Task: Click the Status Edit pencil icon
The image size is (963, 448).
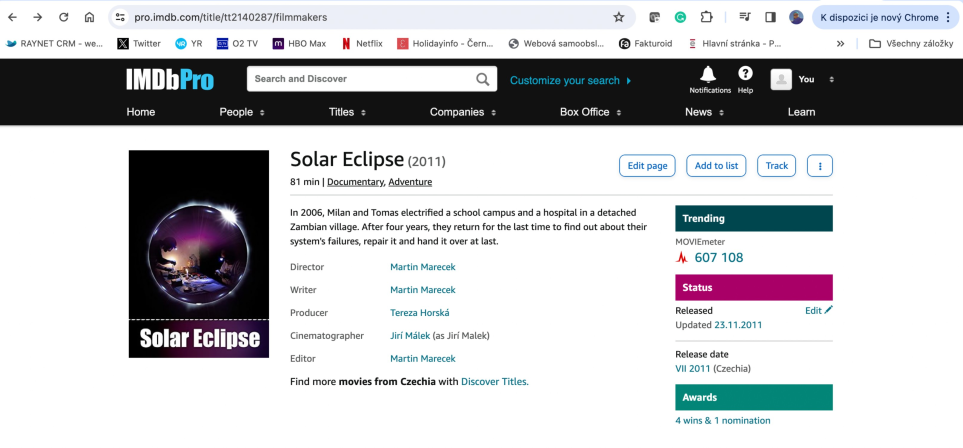Action: point(828,310)
